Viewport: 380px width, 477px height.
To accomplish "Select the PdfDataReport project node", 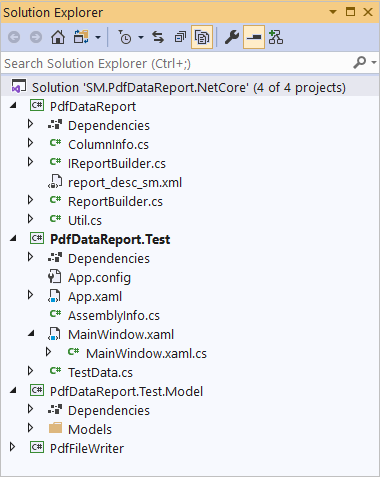I will point(93,107).
